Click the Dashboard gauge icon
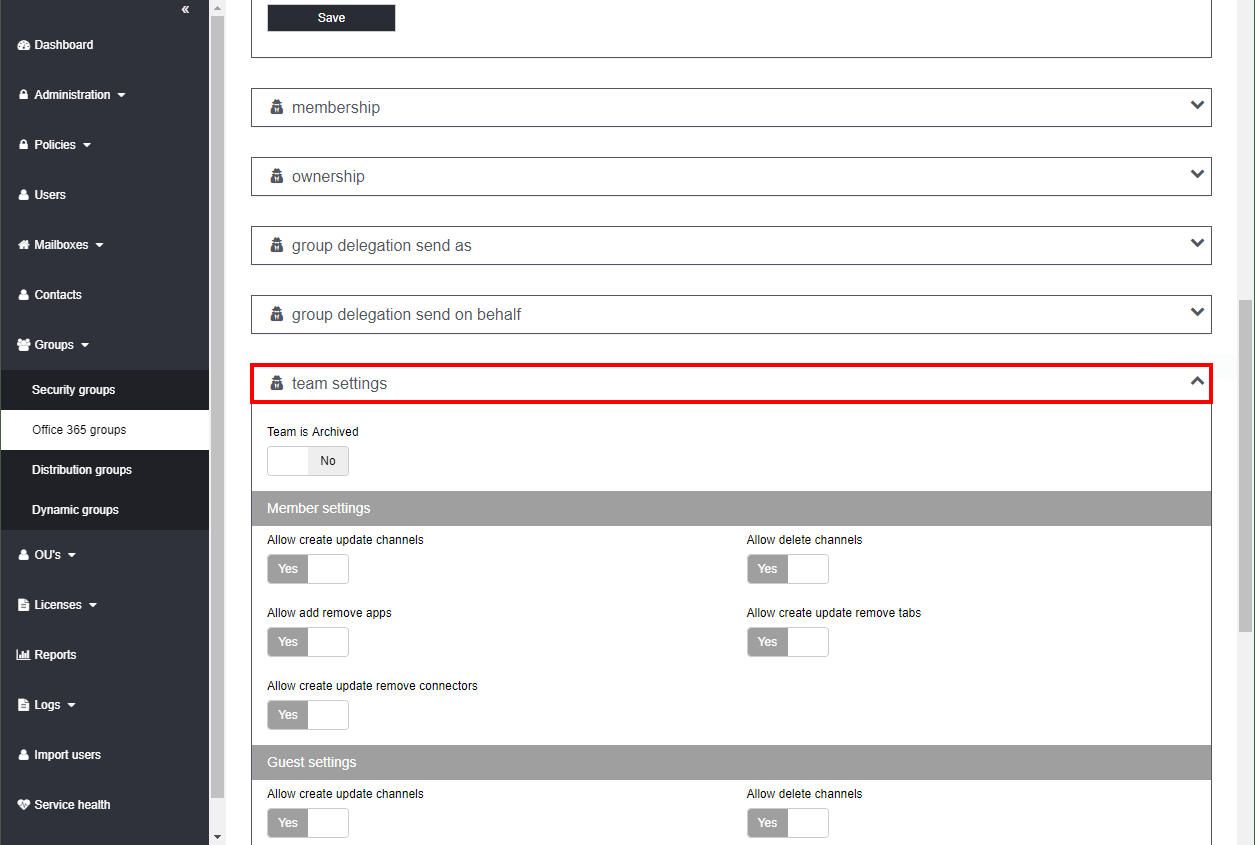Screen dimensions: 1255x845 [x=24, y=45]
